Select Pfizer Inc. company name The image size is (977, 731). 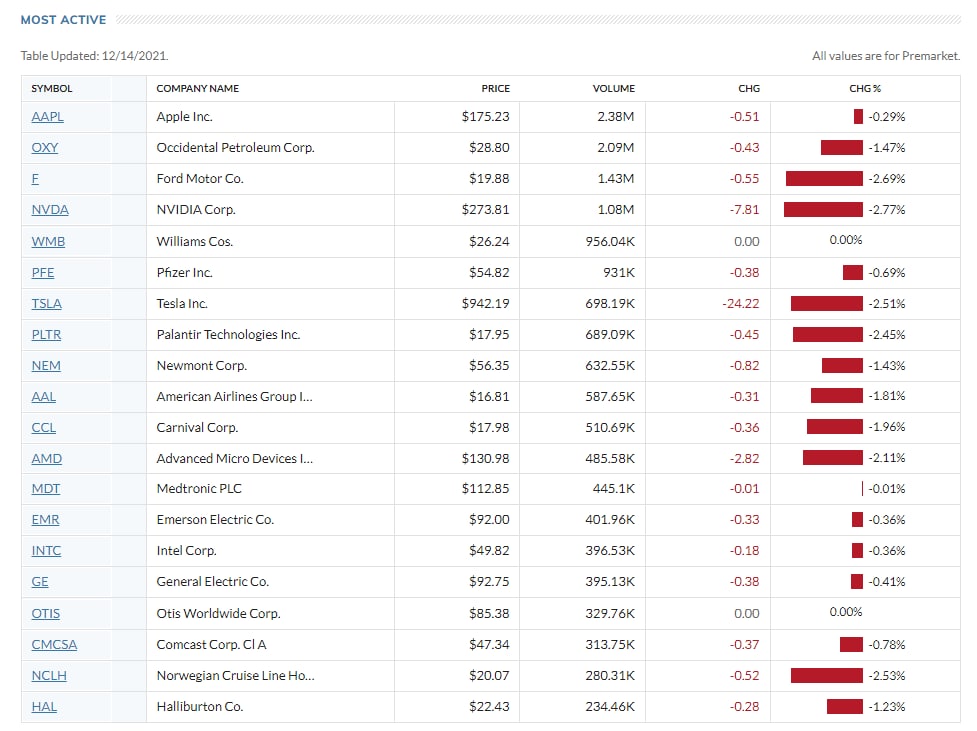[x=184, y=272]
